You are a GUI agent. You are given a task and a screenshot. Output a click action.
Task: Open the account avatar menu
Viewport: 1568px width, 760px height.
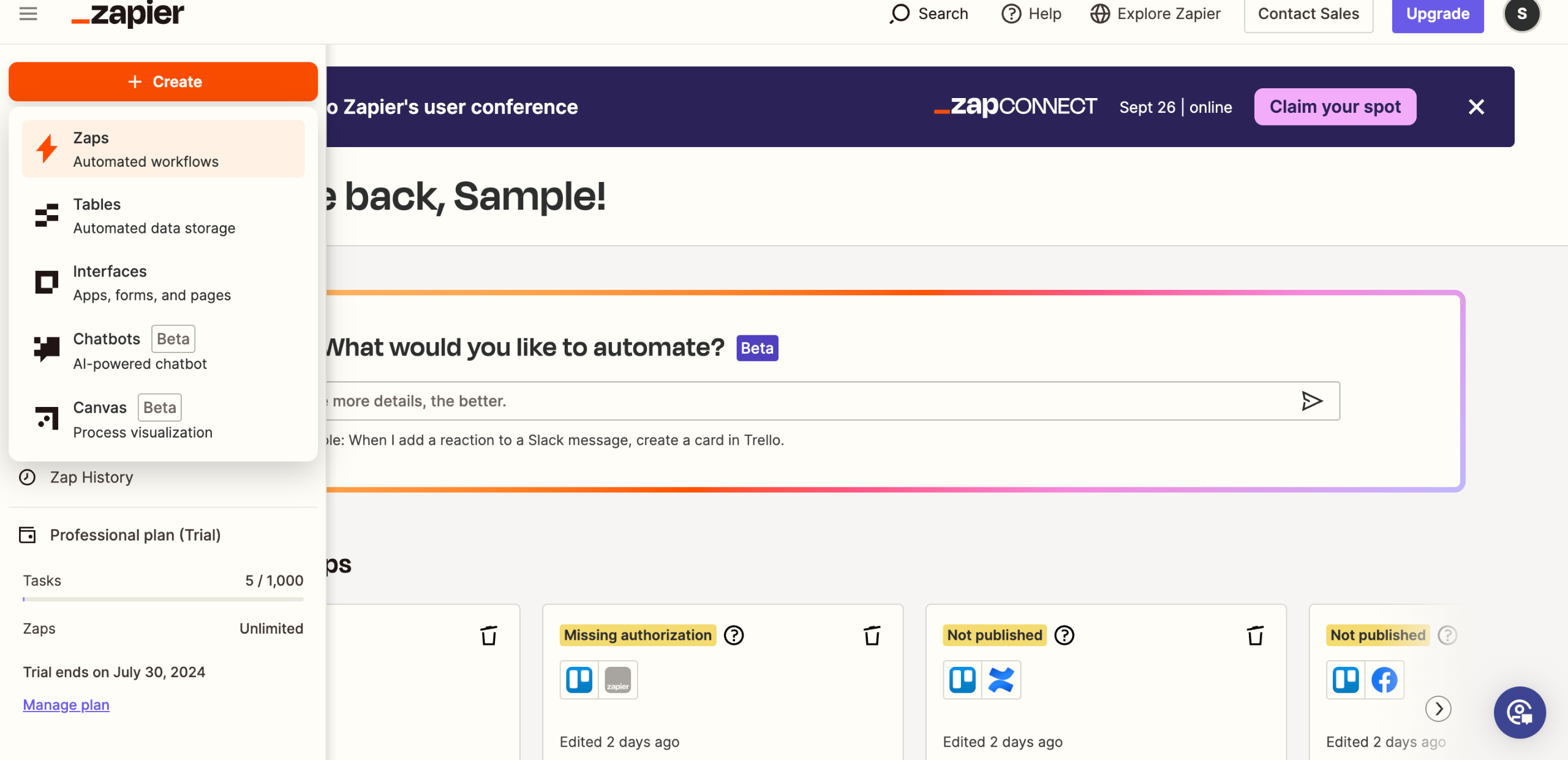coord(1521,13)
